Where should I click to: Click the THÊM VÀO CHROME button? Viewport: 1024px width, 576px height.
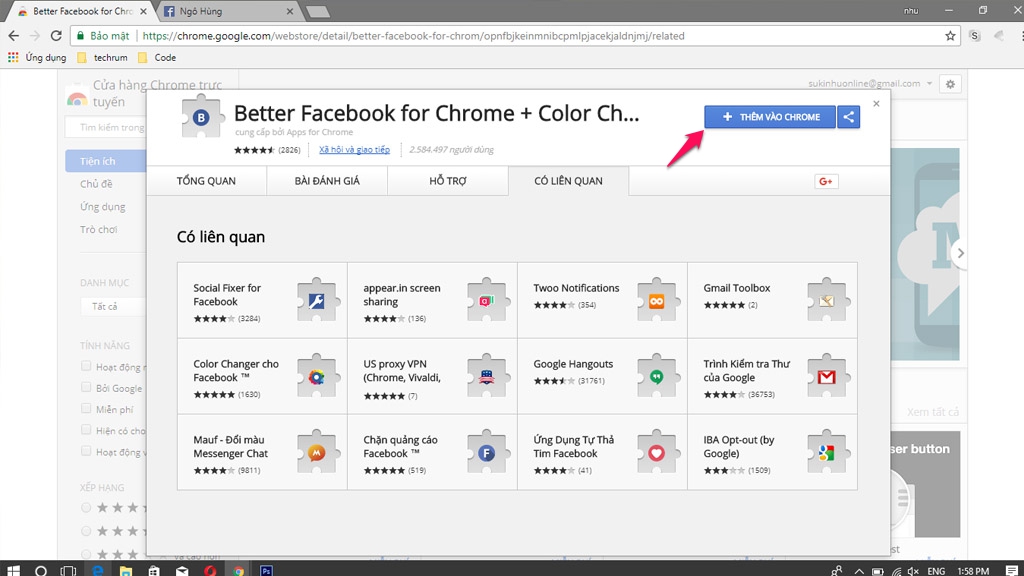click(x=770, y=117)
